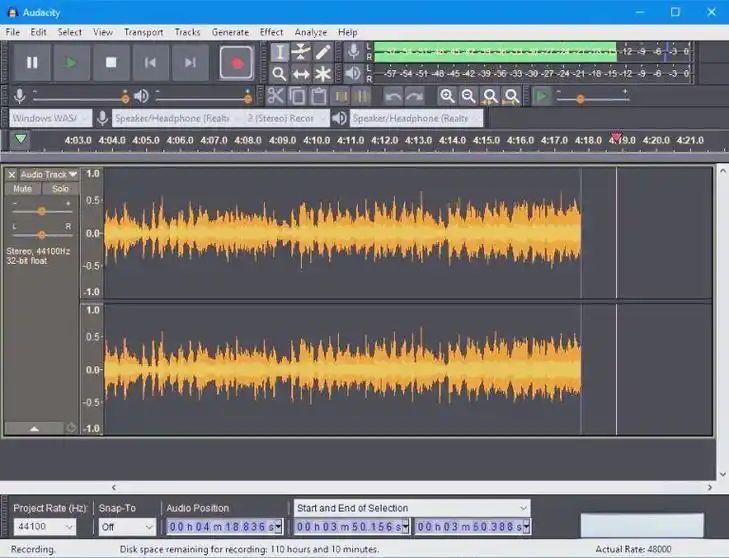Click the Copy icon
The height and width of the screenshot is (558, 729).
[297, 96]
